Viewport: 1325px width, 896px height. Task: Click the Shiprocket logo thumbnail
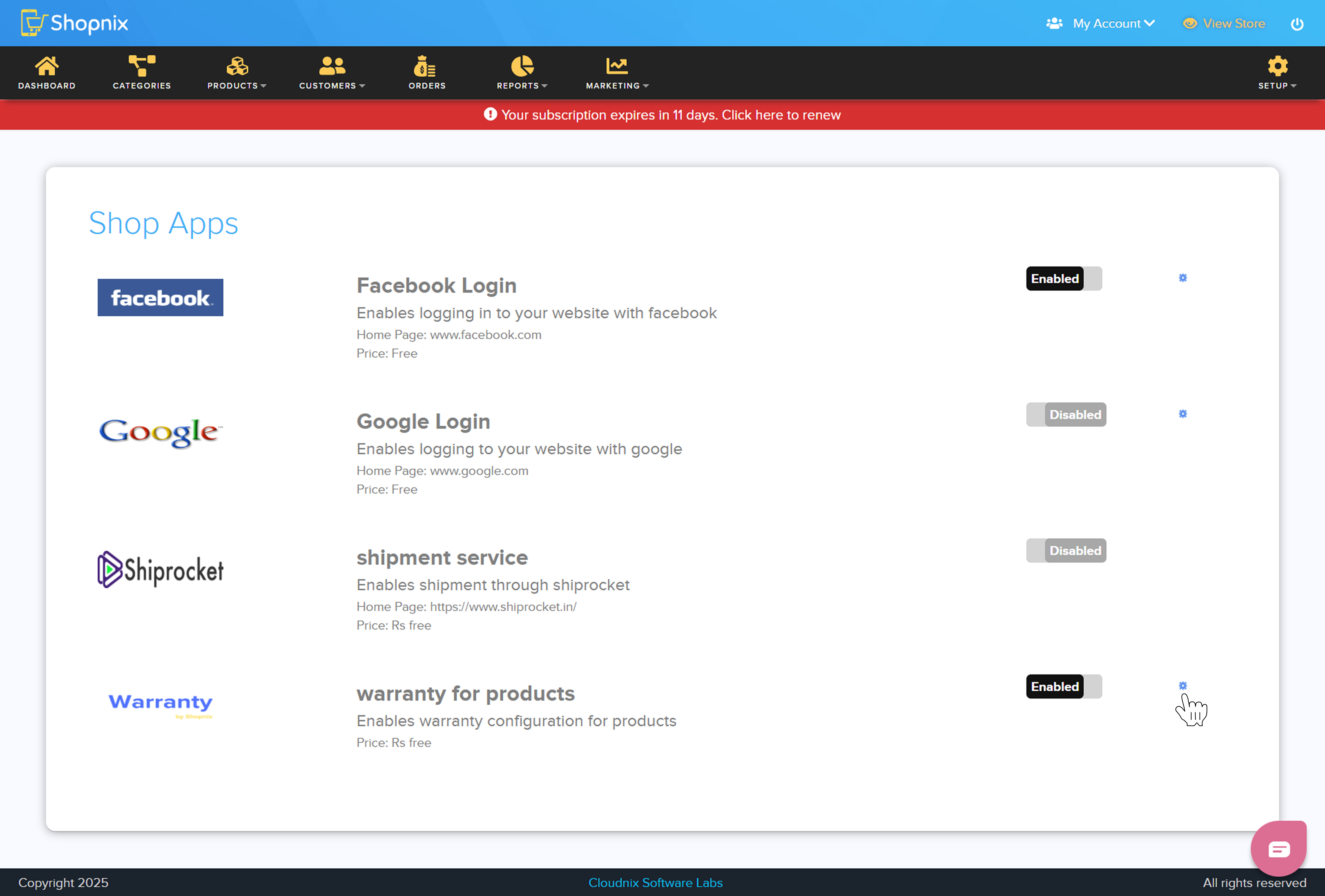tap(160, 569)
